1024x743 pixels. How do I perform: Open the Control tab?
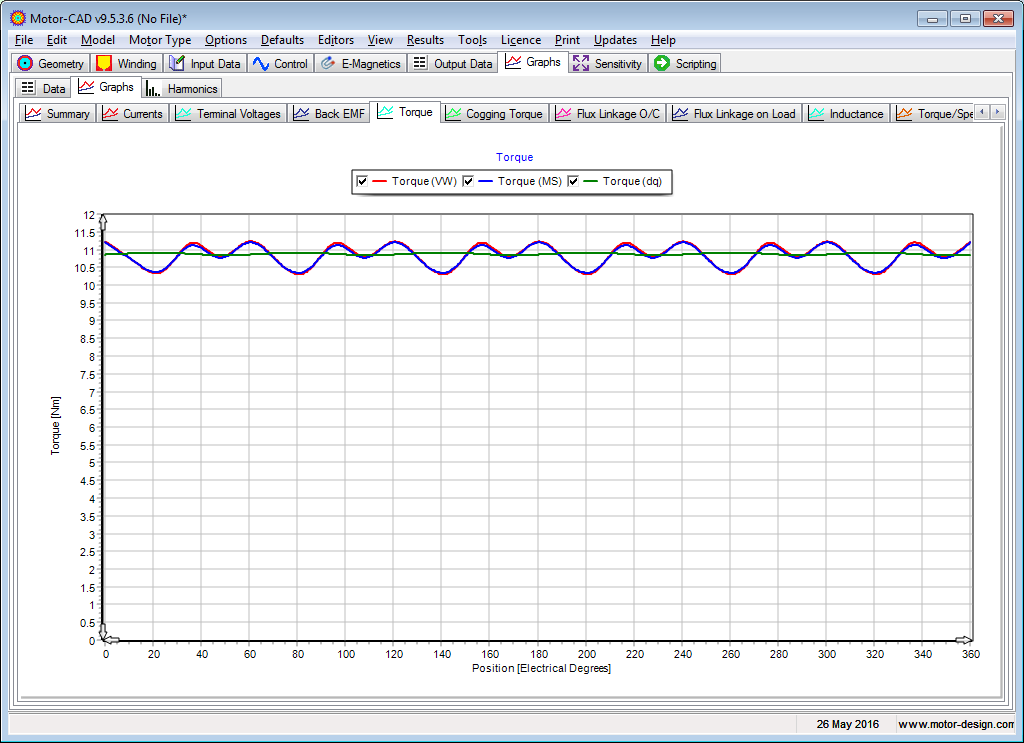coord(280,63)
